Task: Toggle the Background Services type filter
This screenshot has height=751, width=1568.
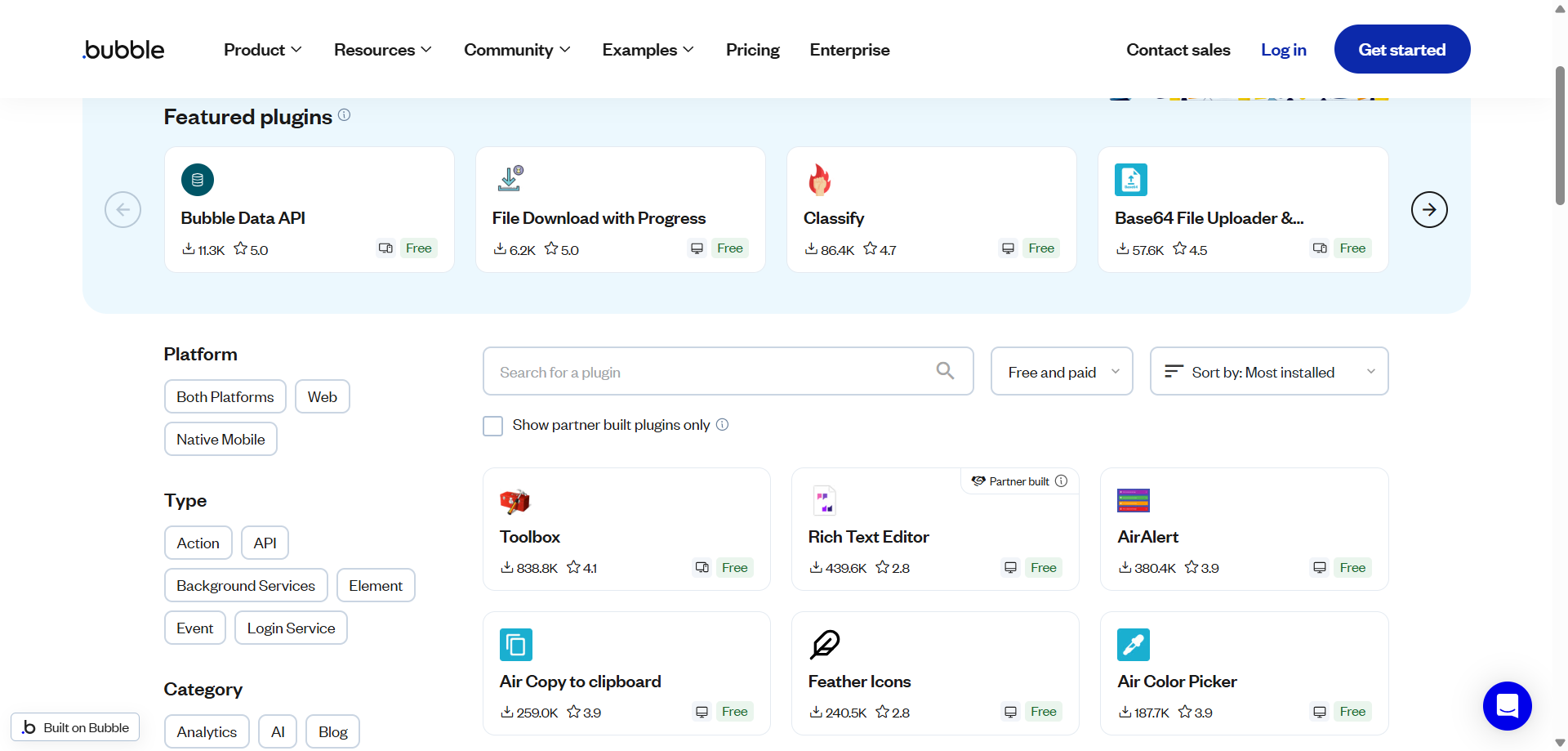Action: (x=246, y=585)
